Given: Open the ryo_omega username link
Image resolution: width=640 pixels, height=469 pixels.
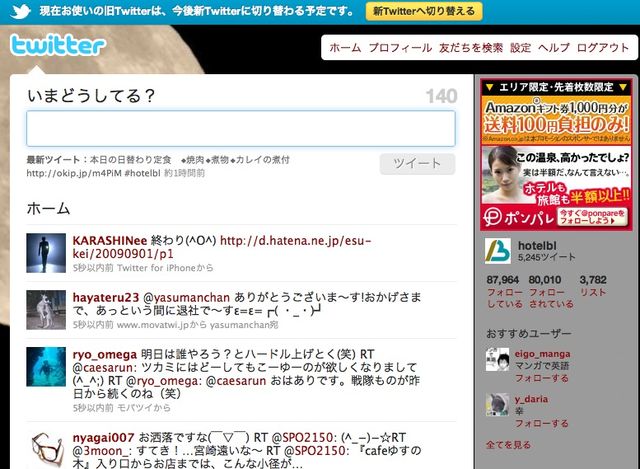Looking at the screenshot, I should [x=104, y=354].
